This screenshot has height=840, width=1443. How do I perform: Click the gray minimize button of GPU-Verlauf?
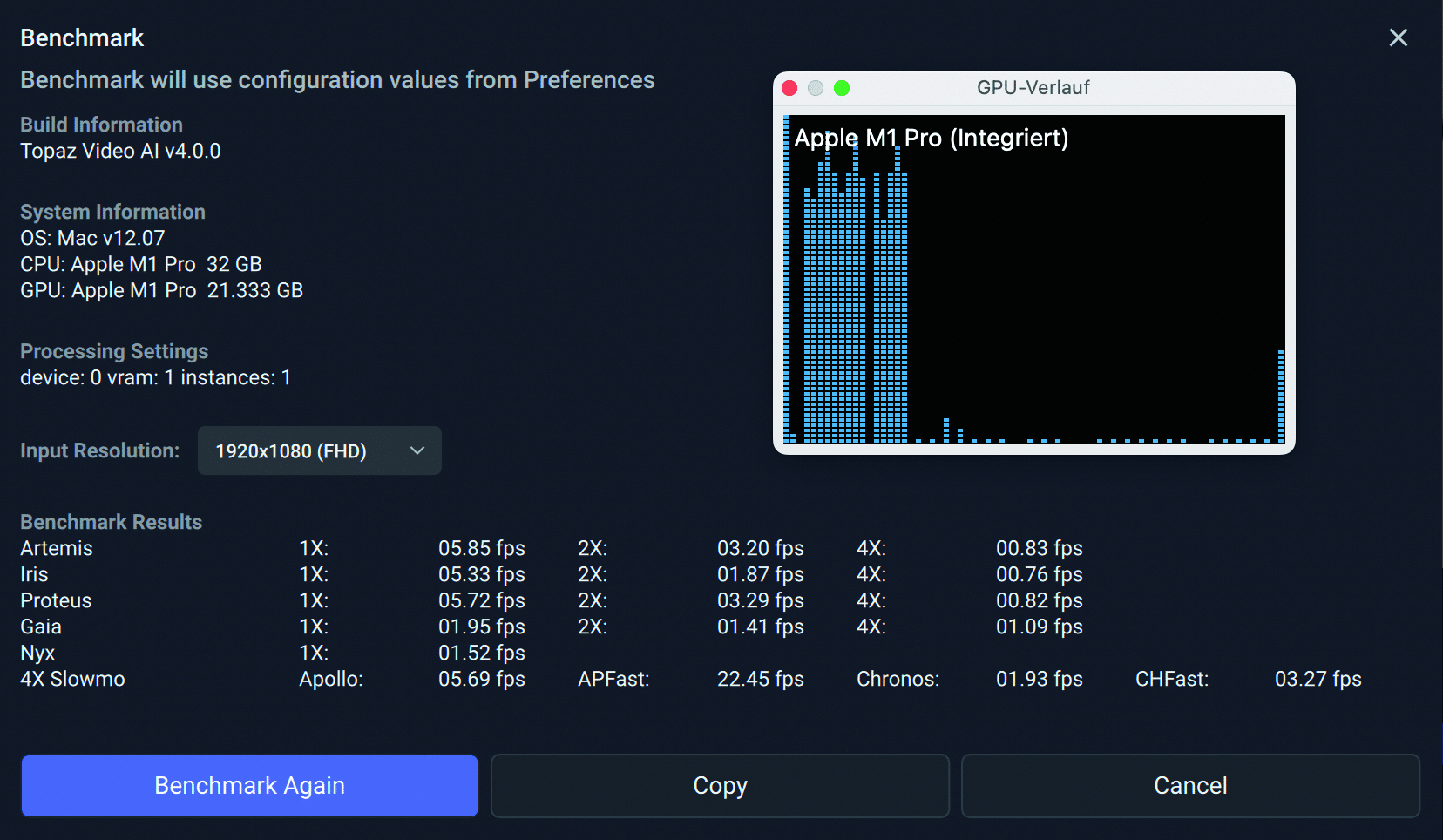(816, 88)
